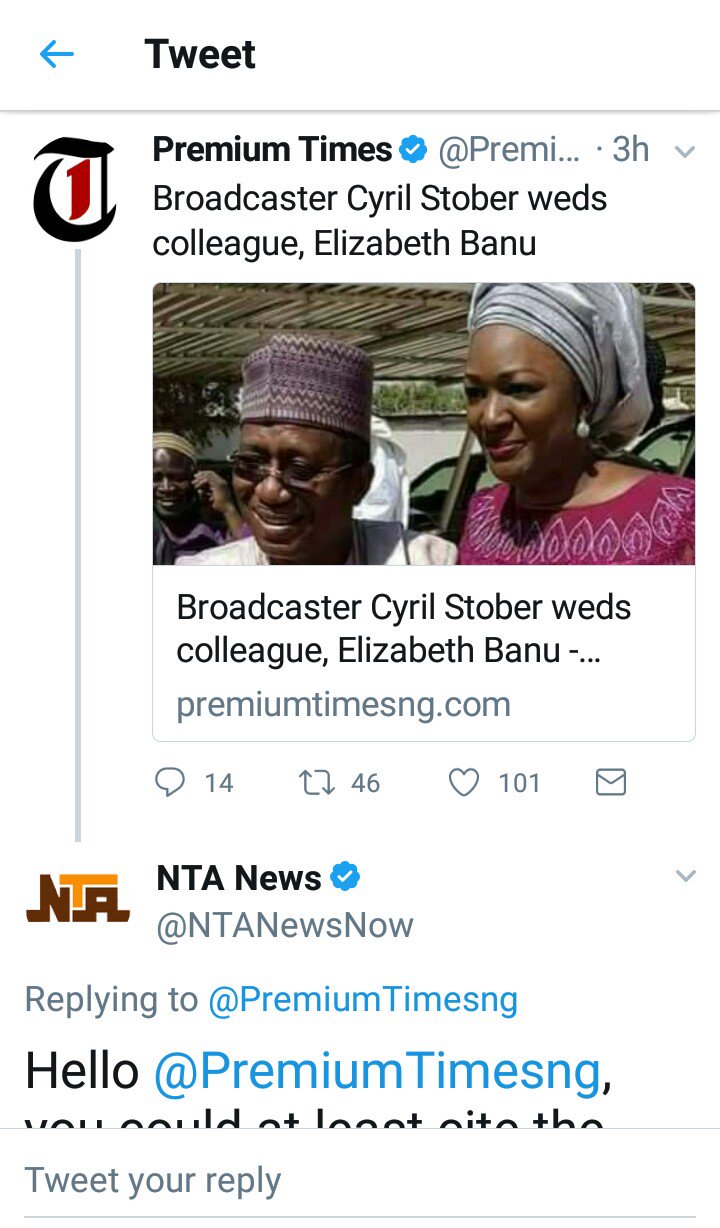
Task: Tap NTA News verified badge
Action: pyautogui.click(x=345, y=877)
